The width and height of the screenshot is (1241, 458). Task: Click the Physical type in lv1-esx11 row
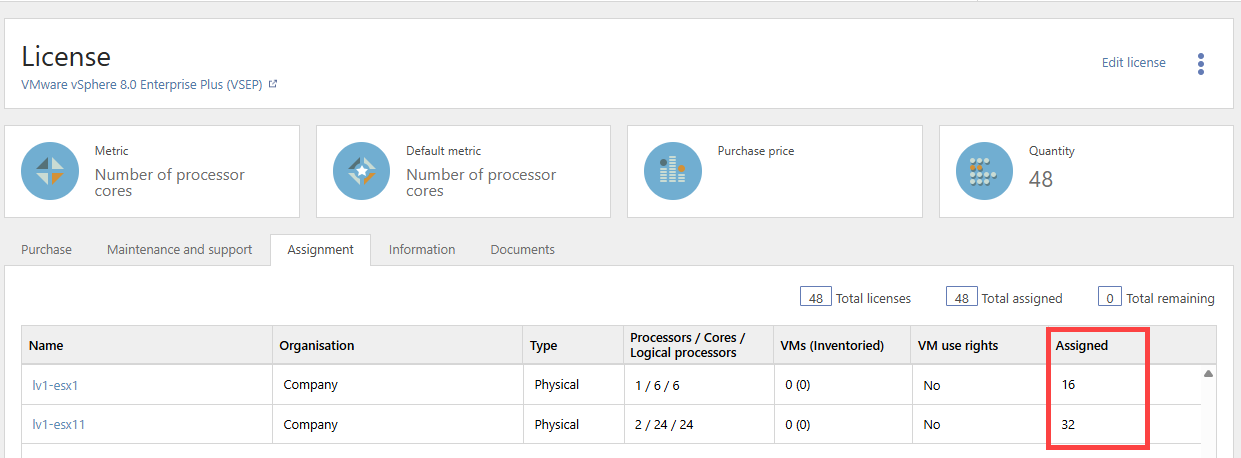point(556,424)
